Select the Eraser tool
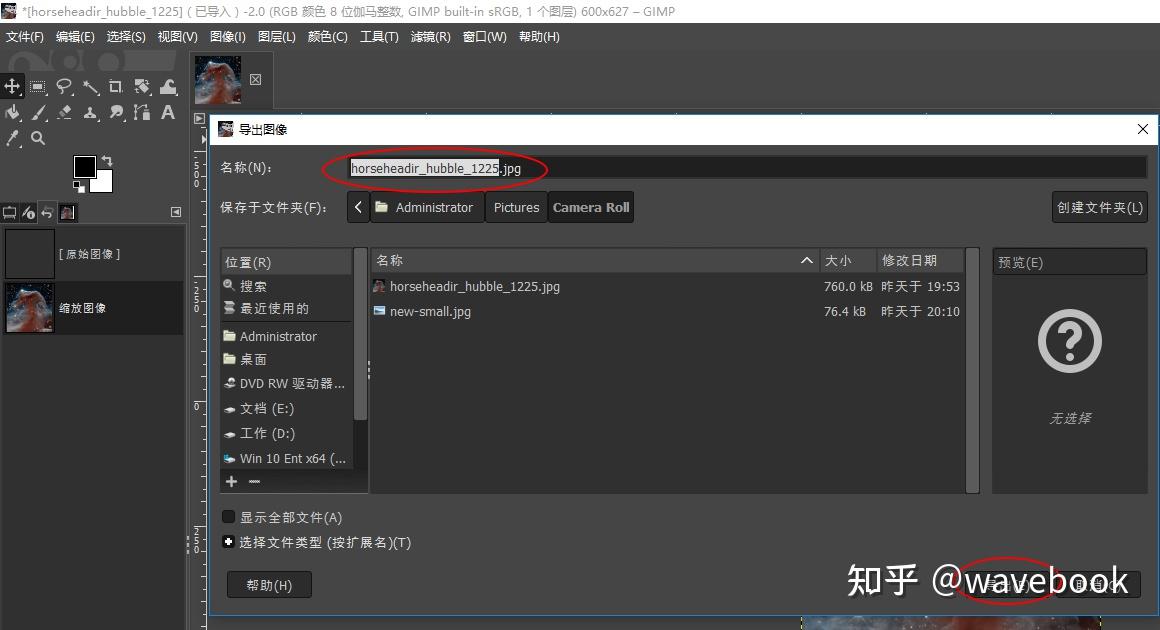Screen dimensions: 1160x630 coord(63,113)
